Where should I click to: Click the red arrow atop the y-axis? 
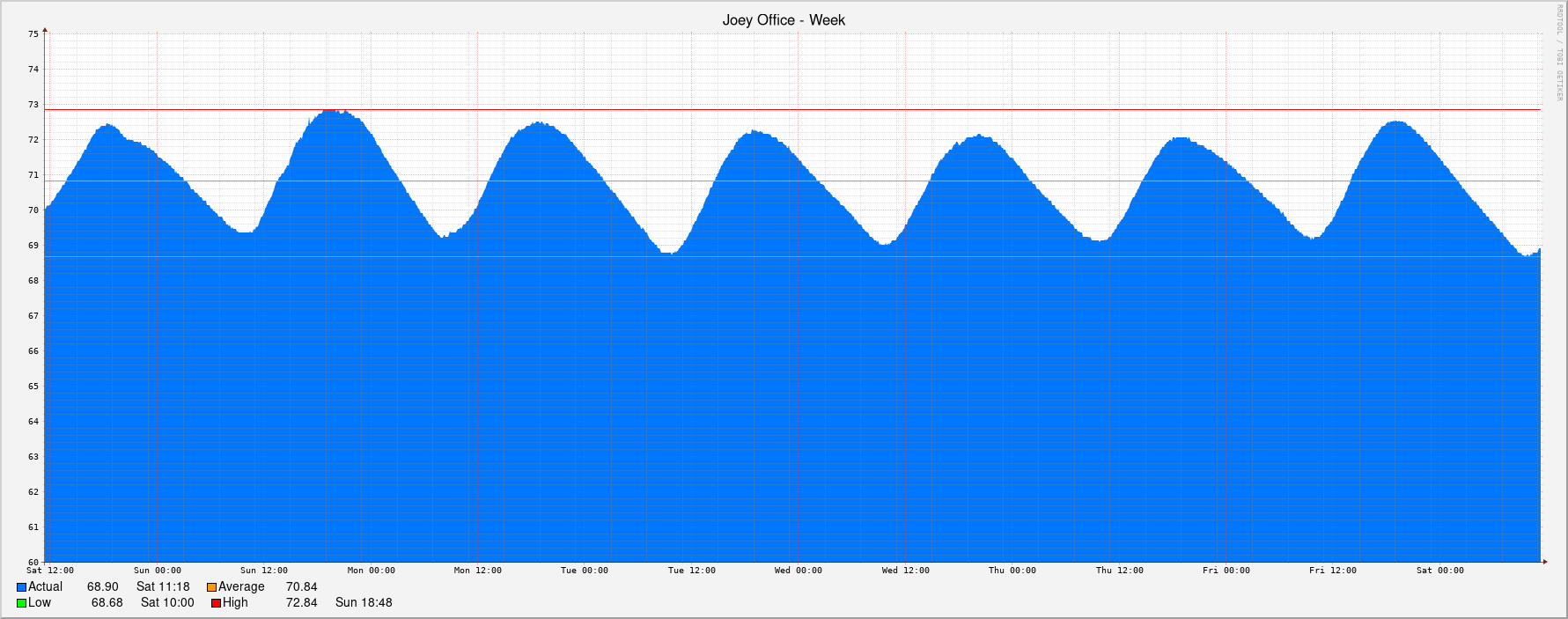[45, 31]
